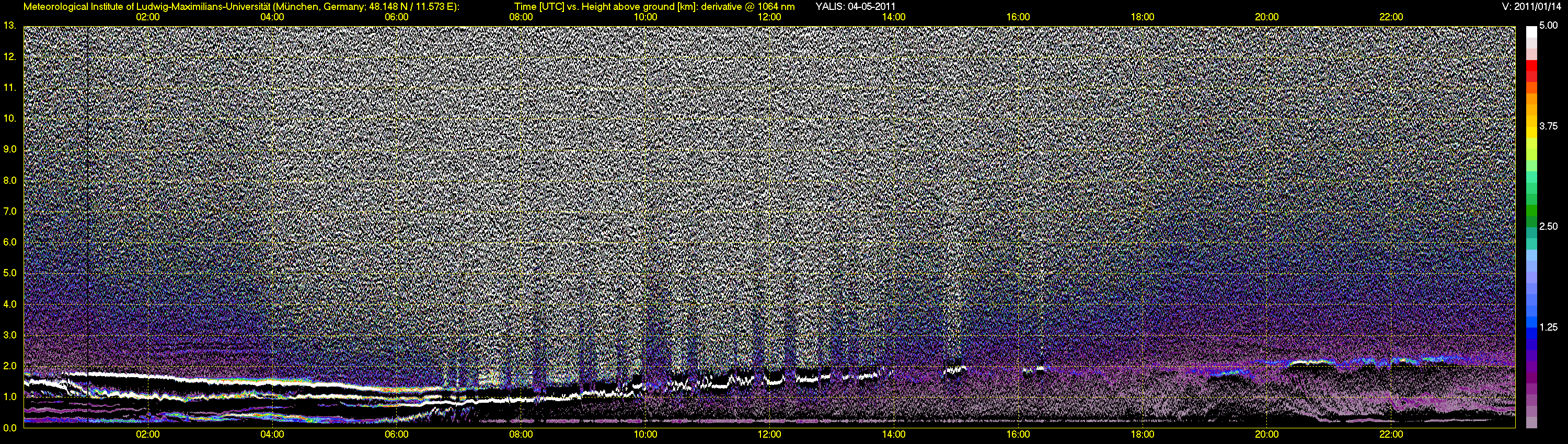
Task: Select the "12." height axis label
Action: click(10, 56)
